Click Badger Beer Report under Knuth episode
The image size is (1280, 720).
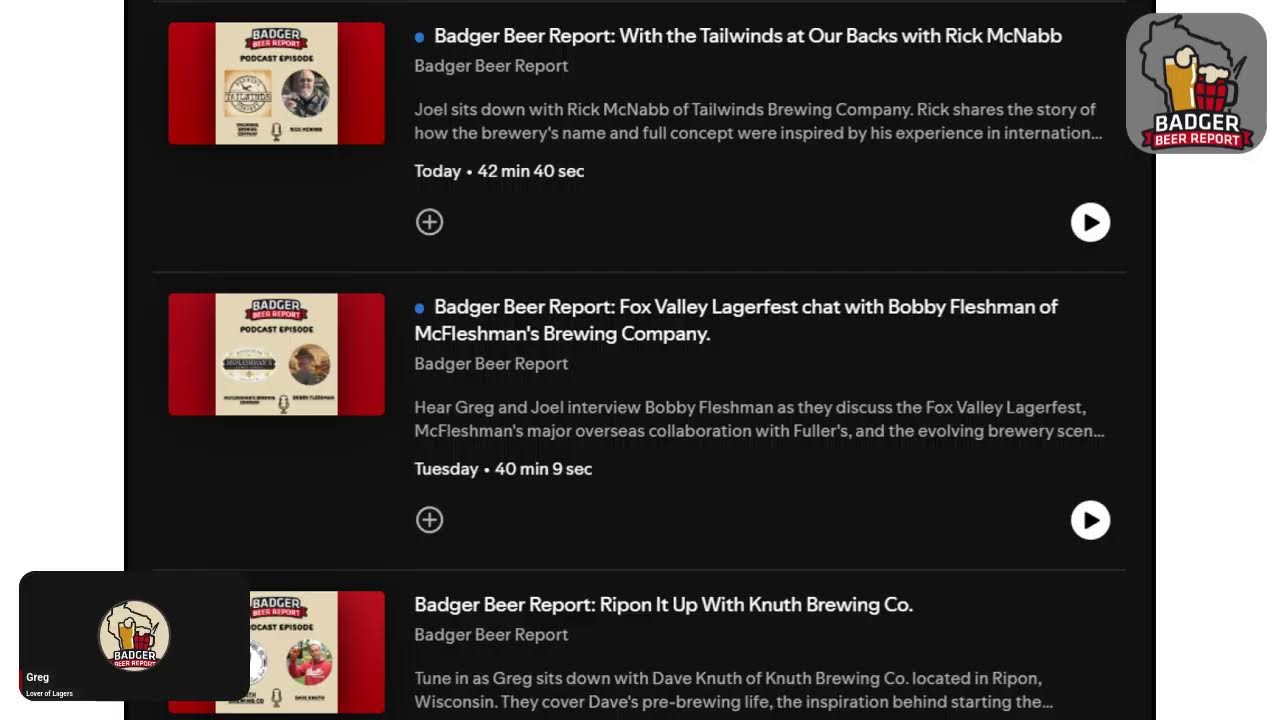point(491,635)
